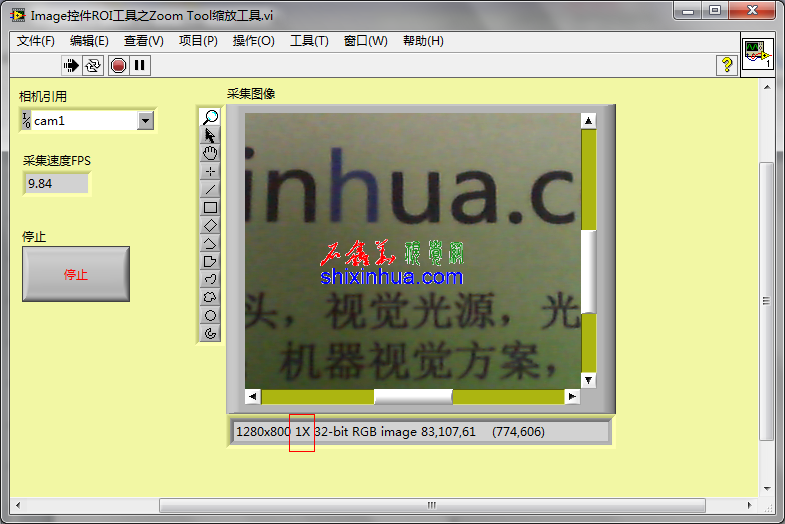Click the window vertical scroll up arrow
This screenshot has height=524, width=785.
tap(767, 87)
